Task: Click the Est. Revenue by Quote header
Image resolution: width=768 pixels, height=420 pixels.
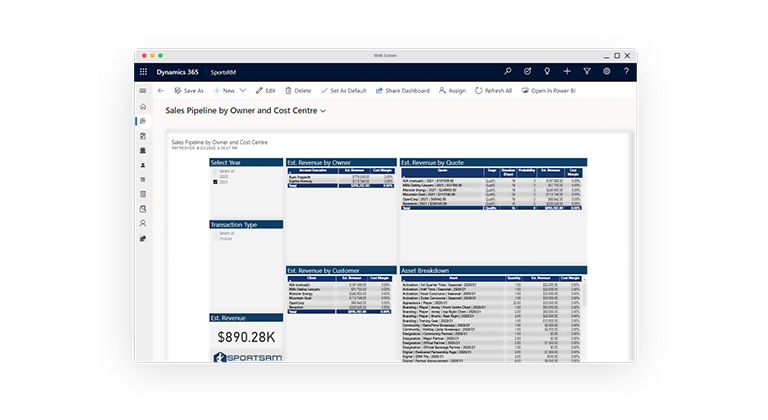Action: 493,162
